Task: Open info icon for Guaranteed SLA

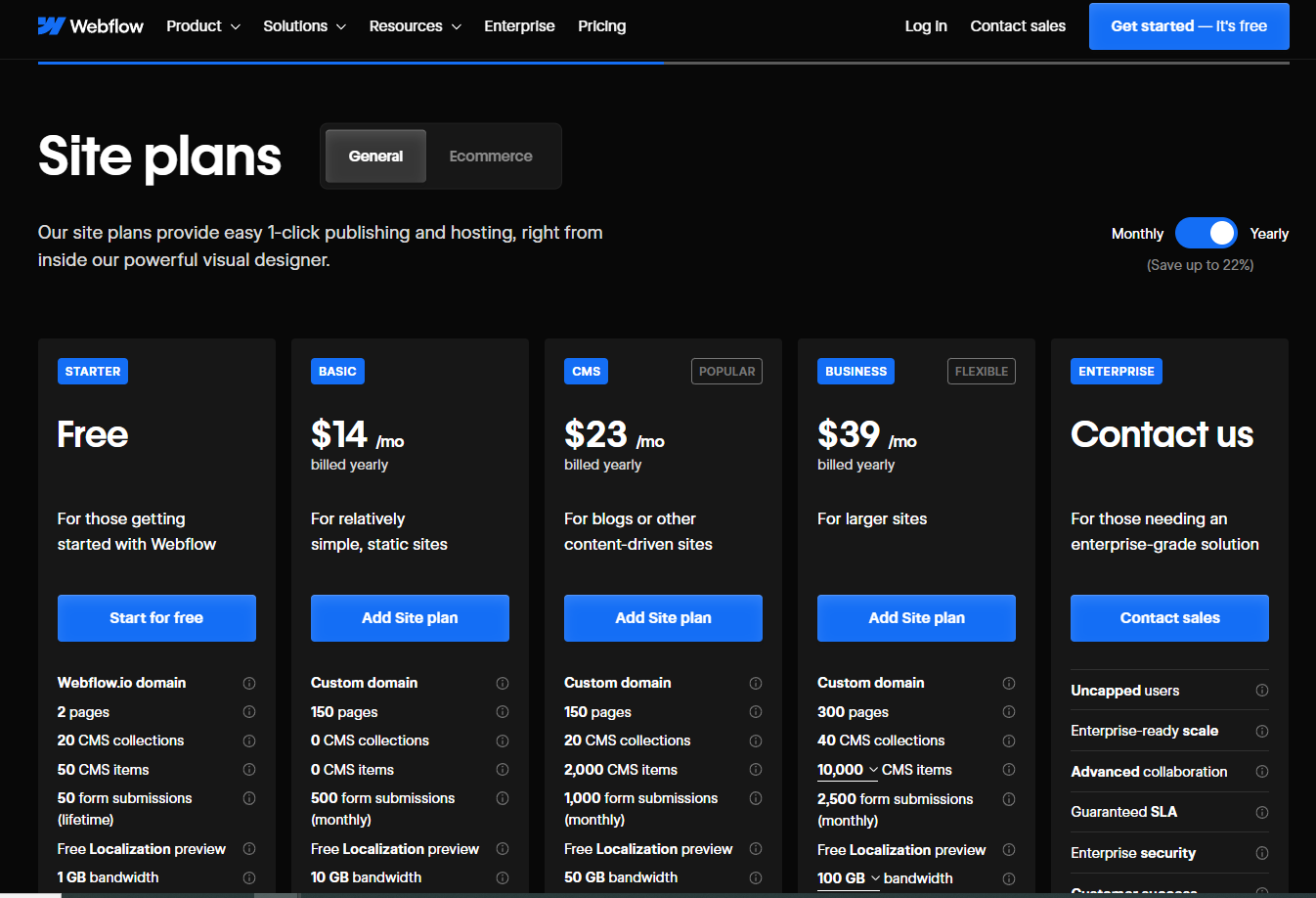Action: [1262, 812]
